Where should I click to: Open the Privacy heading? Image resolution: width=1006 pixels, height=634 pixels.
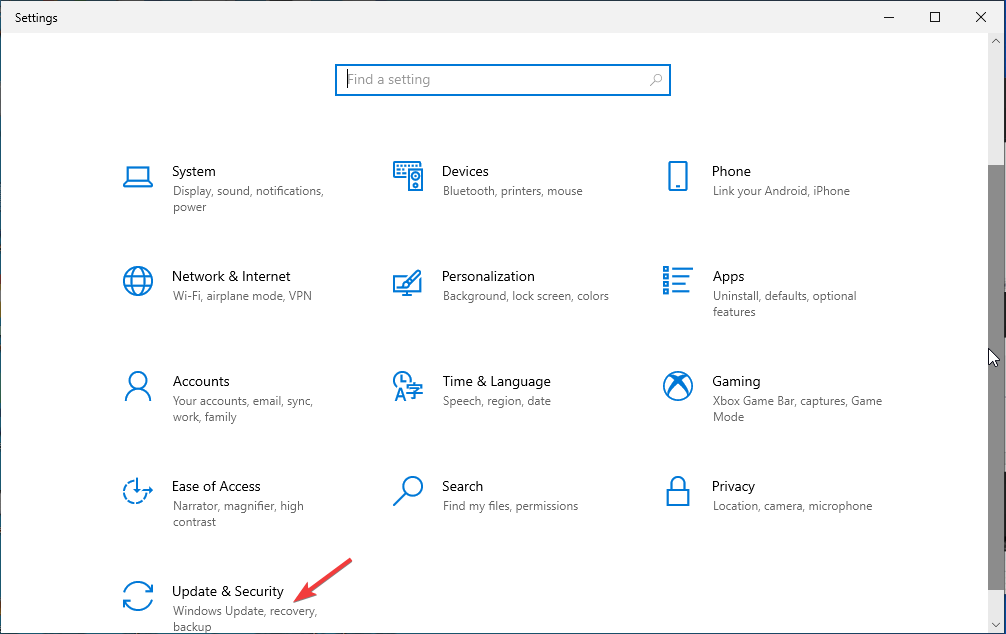pos(733,486)
